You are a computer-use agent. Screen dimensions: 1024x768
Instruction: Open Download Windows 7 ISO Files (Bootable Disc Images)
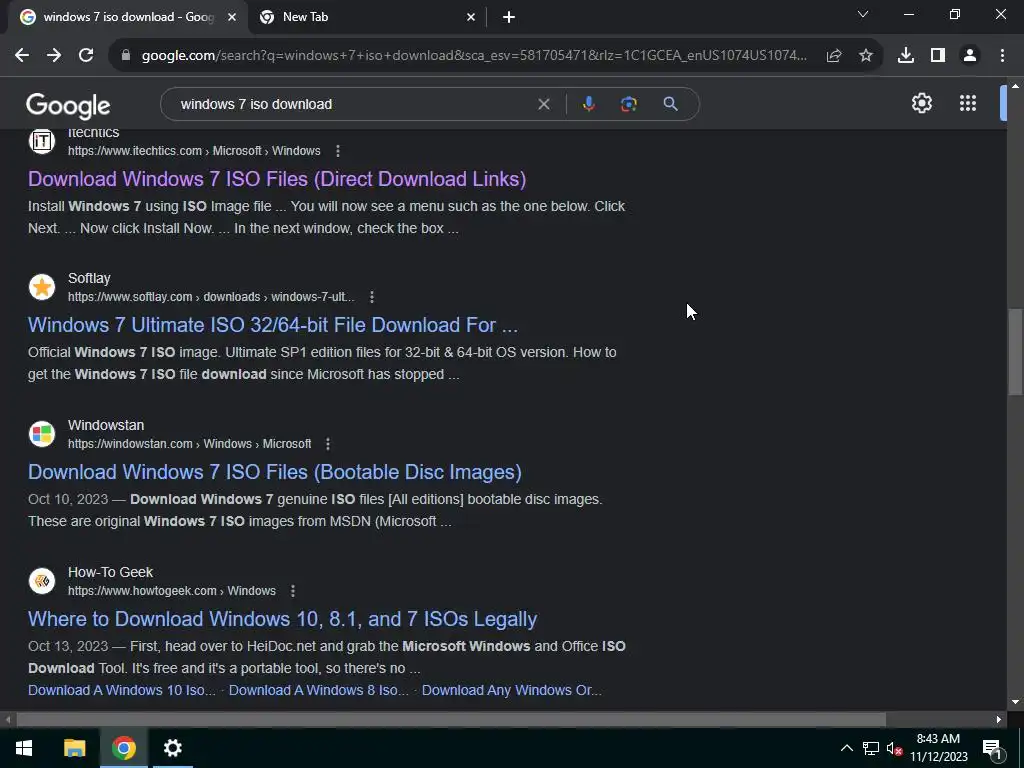pyautogui.click(x=275, y=472)
